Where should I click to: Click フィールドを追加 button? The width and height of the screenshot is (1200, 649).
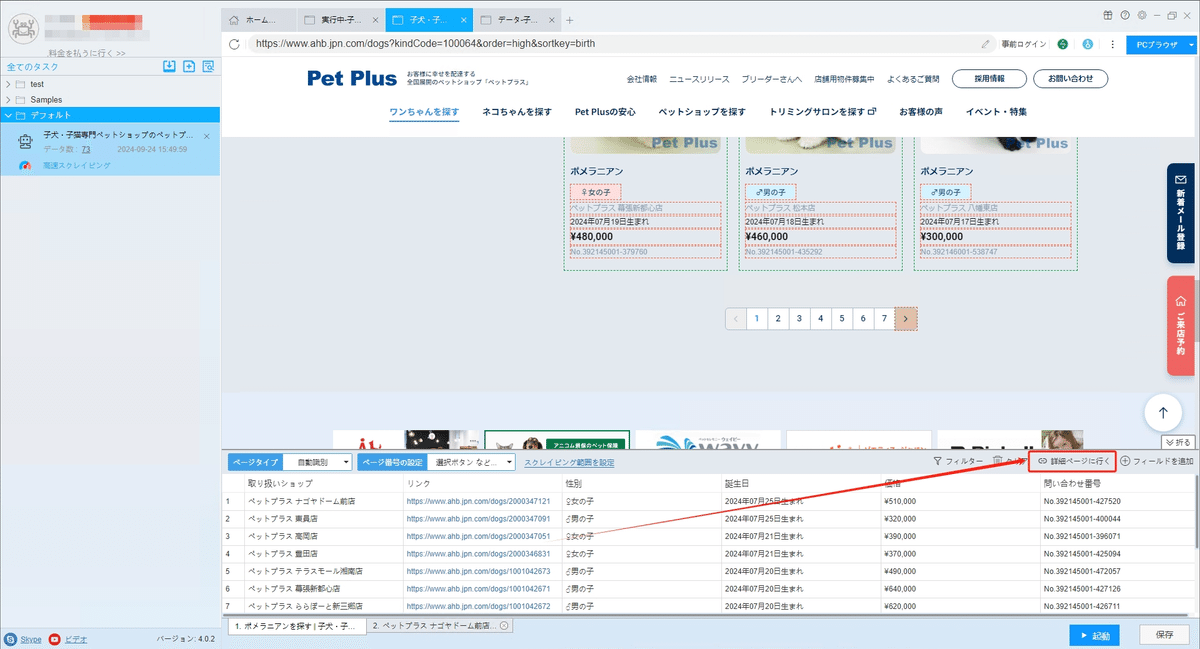pyautogui.click(x=1156, y=461)
